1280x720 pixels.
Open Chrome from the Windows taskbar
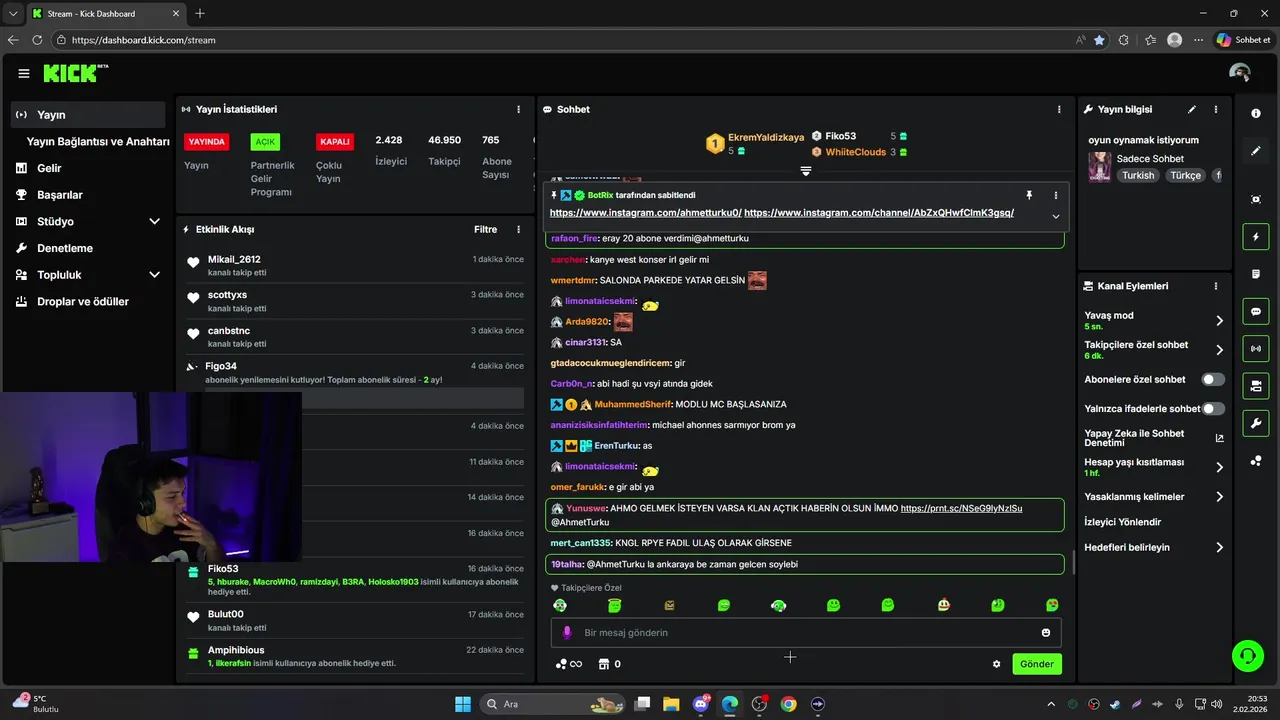(x=788, y=704)
